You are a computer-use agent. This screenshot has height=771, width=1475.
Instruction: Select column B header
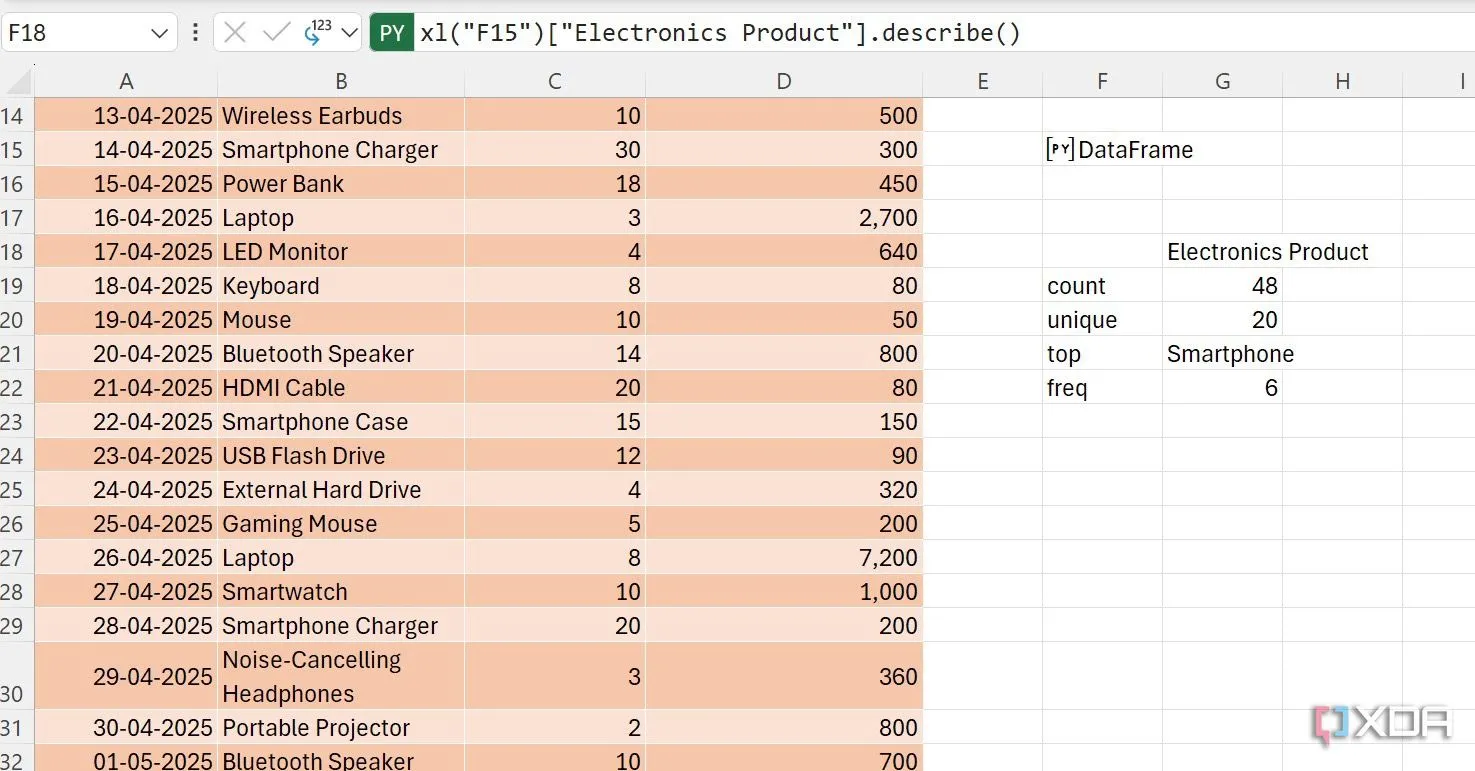coord(341,82)
